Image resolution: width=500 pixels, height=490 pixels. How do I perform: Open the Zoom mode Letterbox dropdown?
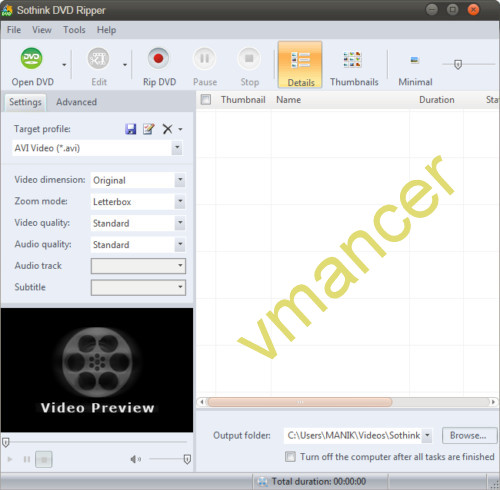[138, 202]
